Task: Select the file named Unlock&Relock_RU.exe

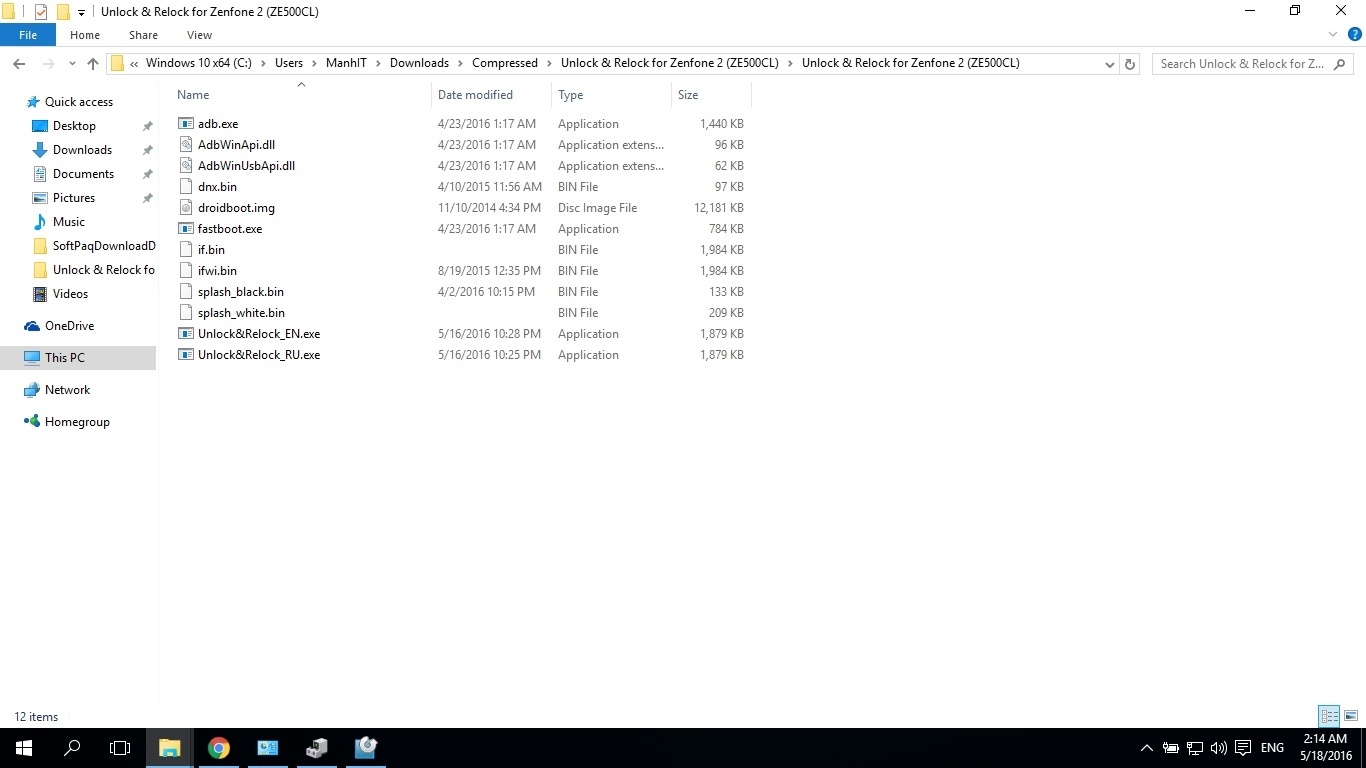Action: click(x=259, y=355)
